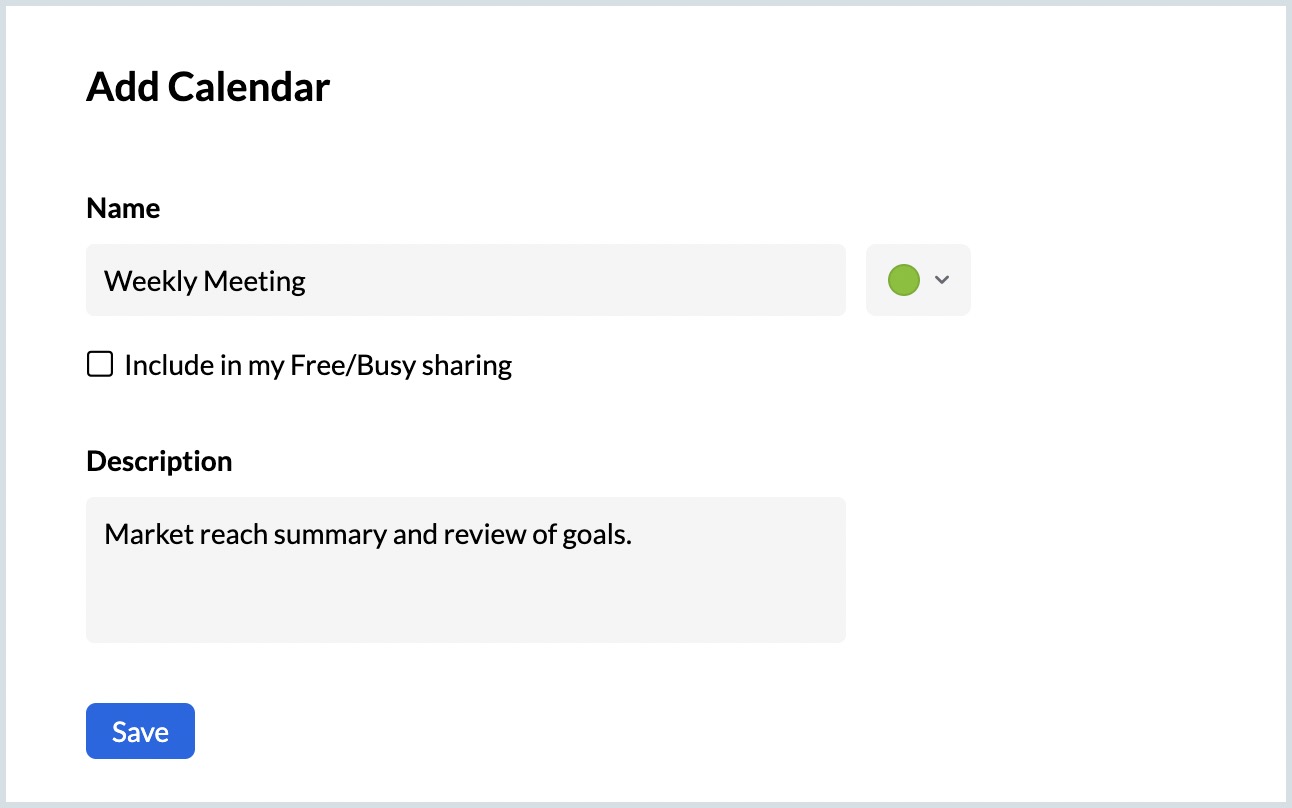Place cursor in Weekly Meeting text
This screenshot has height=808, width=1292.
tap(205, 281)
